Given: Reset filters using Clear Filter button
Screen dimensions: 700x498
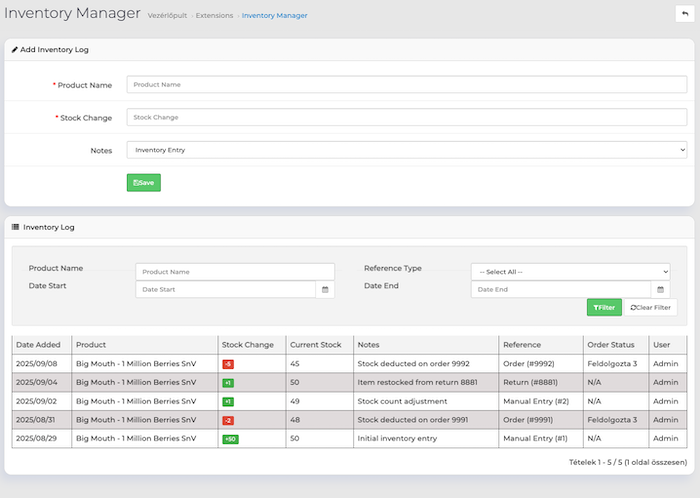Looking at the screenshot, I should (x=650, y=307).
